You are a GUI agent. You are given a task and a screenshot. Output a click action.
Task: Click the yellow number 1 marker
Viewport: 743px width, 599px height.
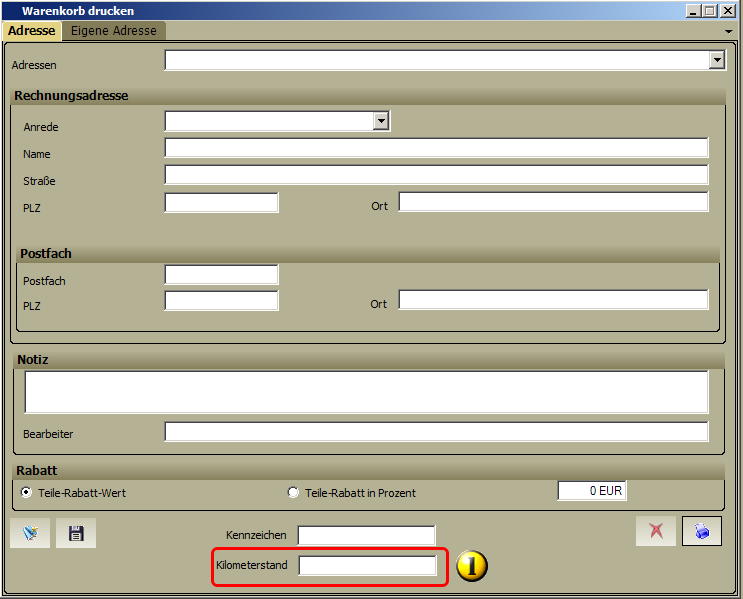pos(471,566)
